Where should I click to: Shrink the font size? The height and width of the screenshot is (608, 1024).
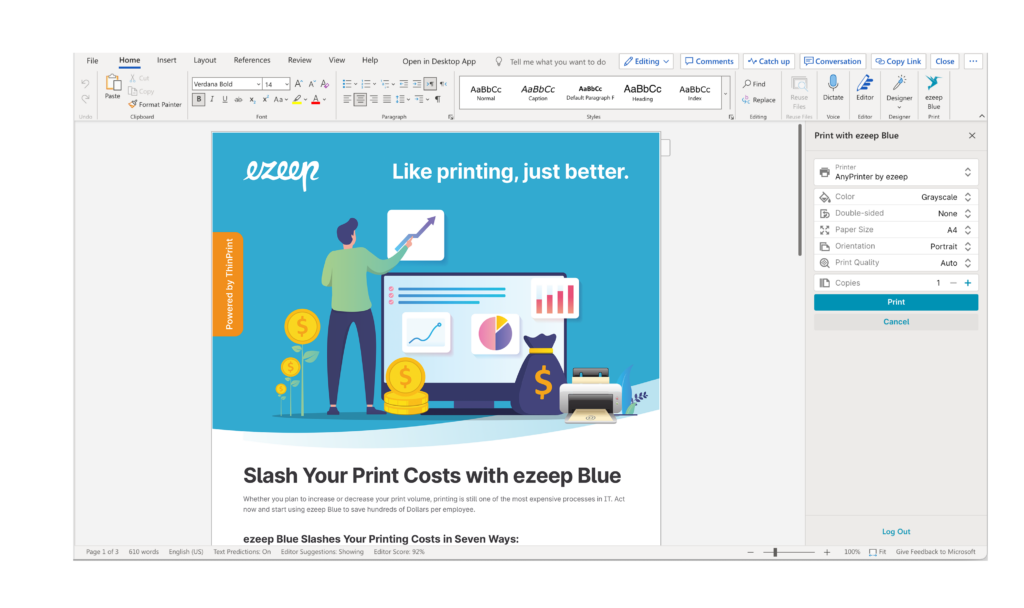tap(312, 84)
